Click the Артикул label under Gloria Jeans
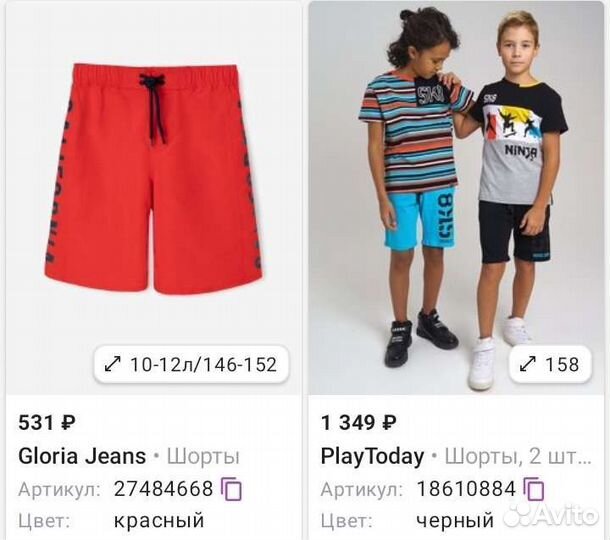Viewport: 610px width, 540px height. point(59,489)
